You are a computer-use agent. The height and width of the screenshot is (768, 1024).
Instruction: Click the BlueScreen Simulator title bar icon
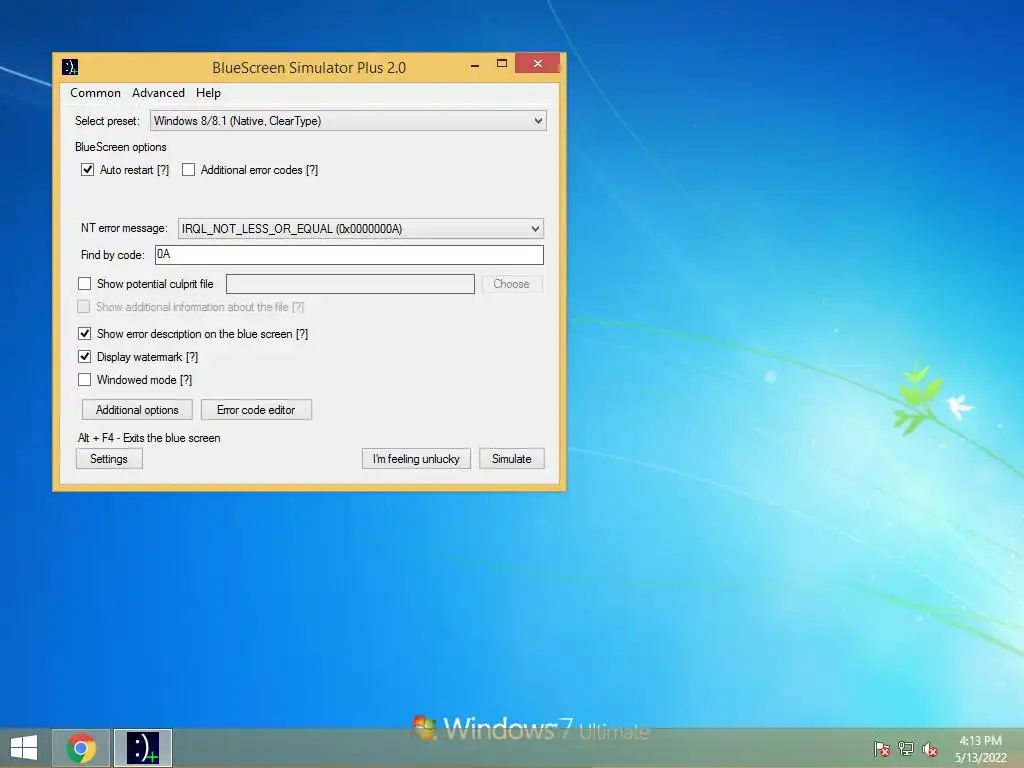point(70,67)
